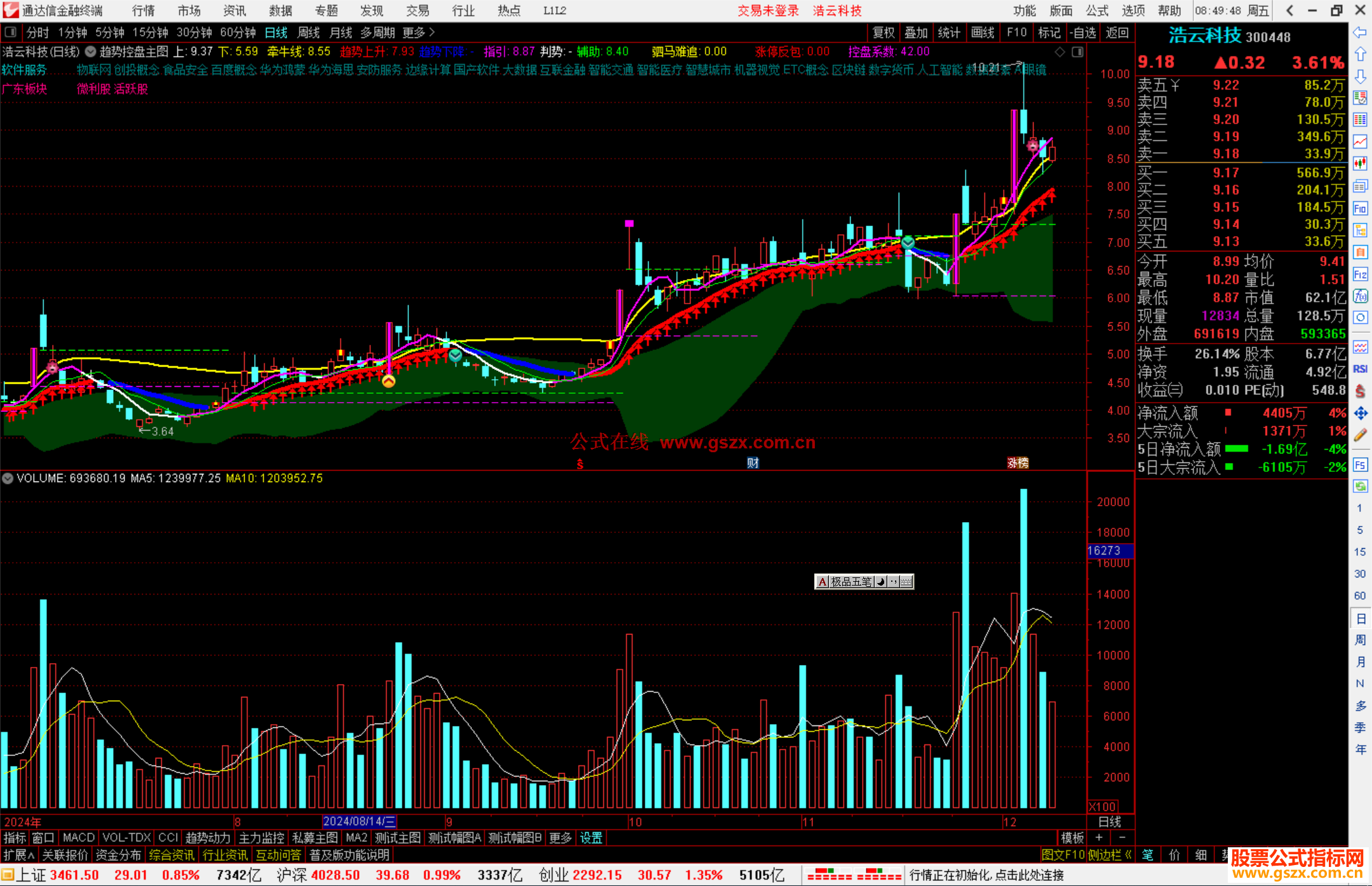Viewport: 1372px width, 886px height.
Task: Click the 资金分布 bottom tab
Action: (118, 855)
